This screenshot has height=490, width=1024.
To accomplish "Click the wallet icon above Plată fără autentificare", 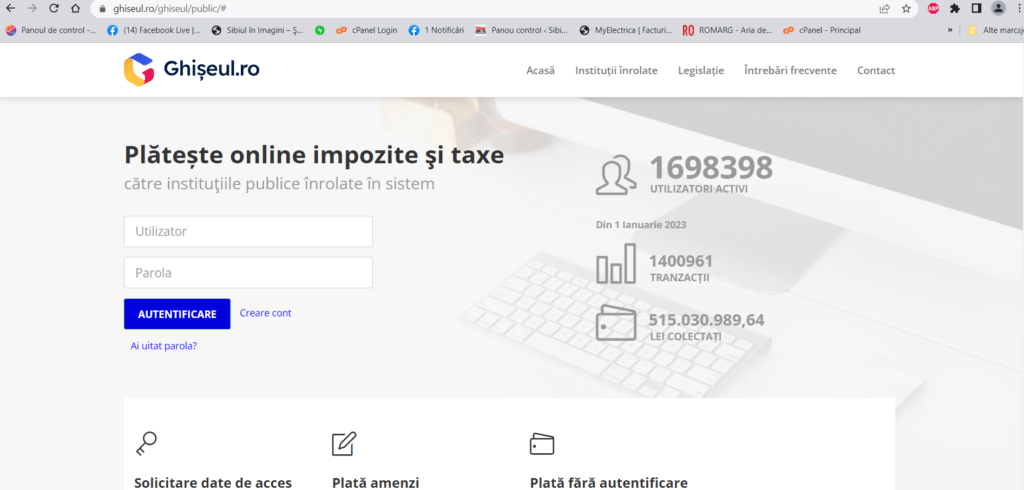I will pos(541,444).
